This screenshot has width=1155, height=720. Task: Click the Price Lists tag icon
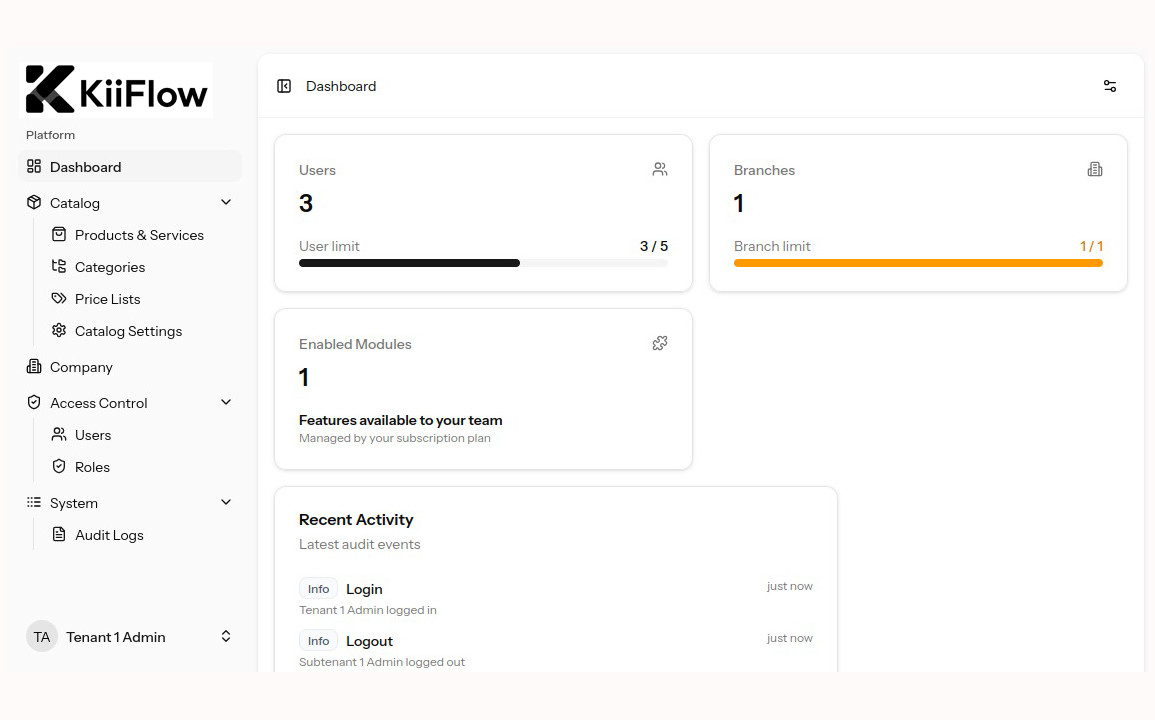click(x=61, y=298)
